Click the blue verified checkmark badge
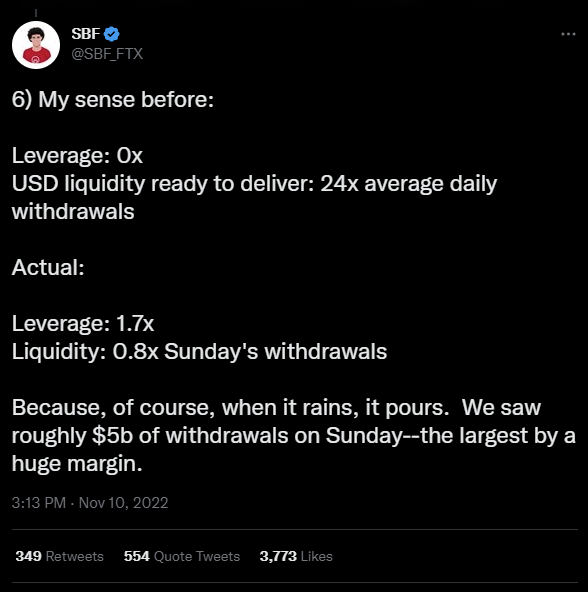The width and height of the screenshot is (588, 592). (111, 34)
